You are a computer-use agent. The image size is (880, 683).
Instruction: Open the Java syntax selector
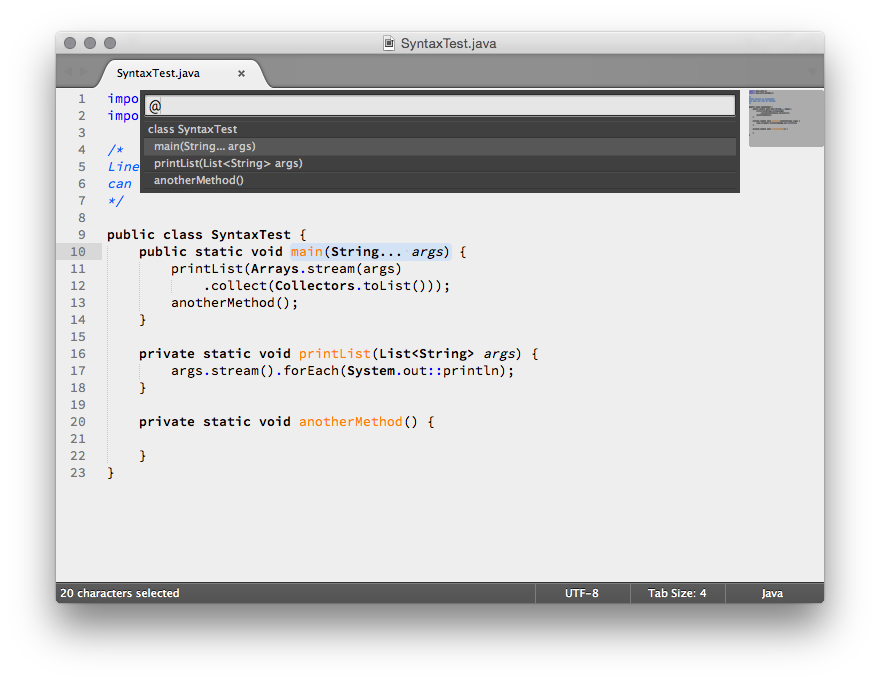point(772,593)
